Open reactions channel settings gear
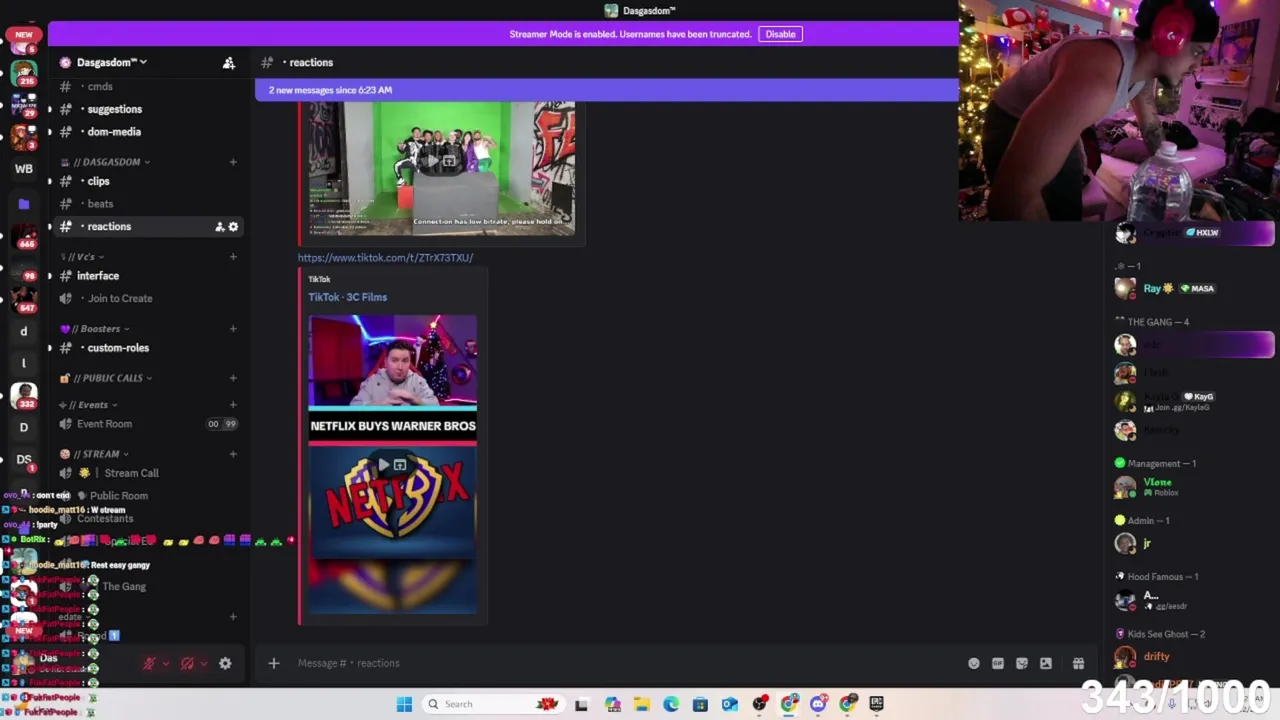This screenshot has height=720, width=1280. click(234, 227)
